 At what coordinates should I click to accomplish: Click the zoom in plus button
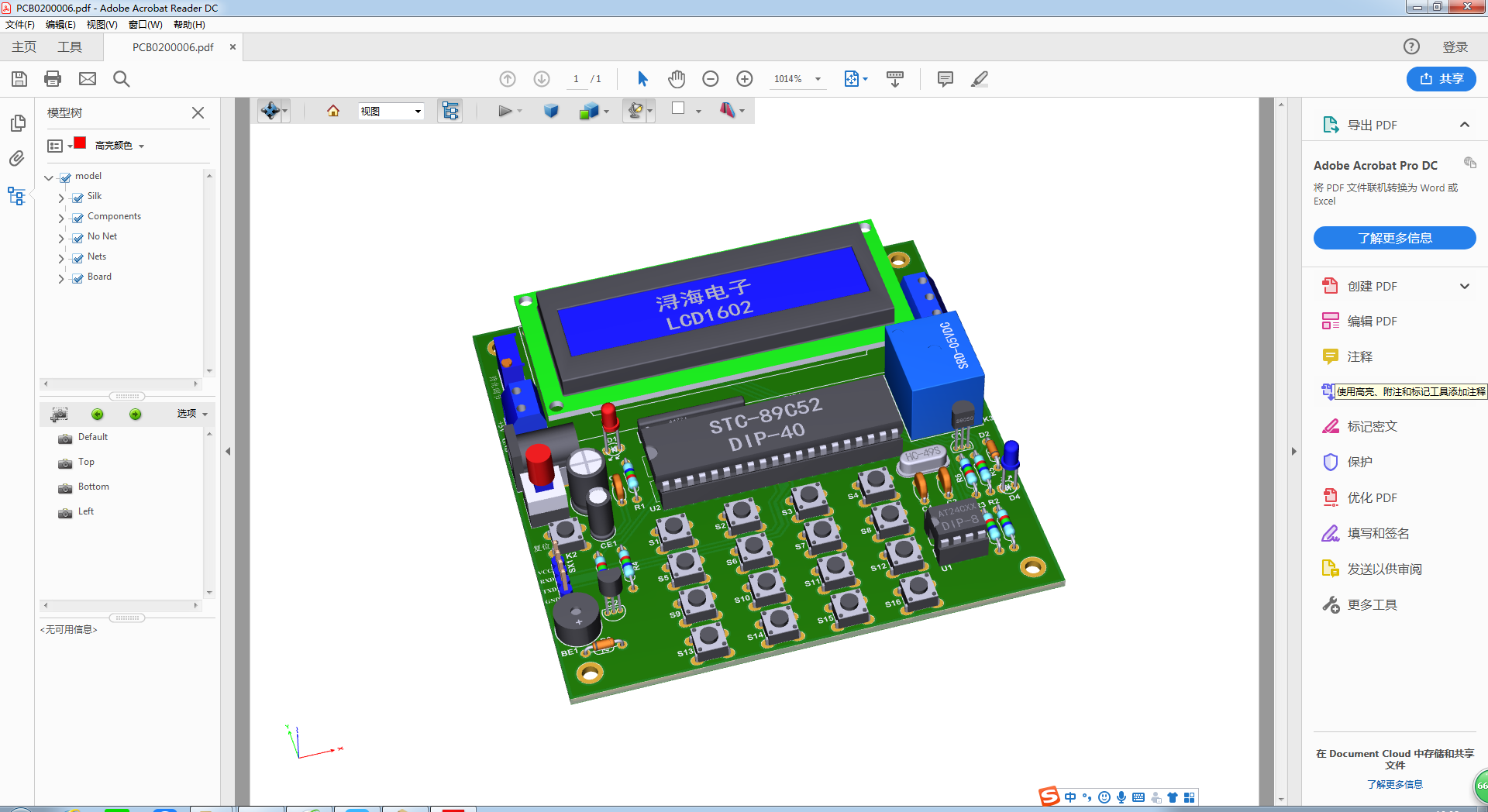[745, 78]
